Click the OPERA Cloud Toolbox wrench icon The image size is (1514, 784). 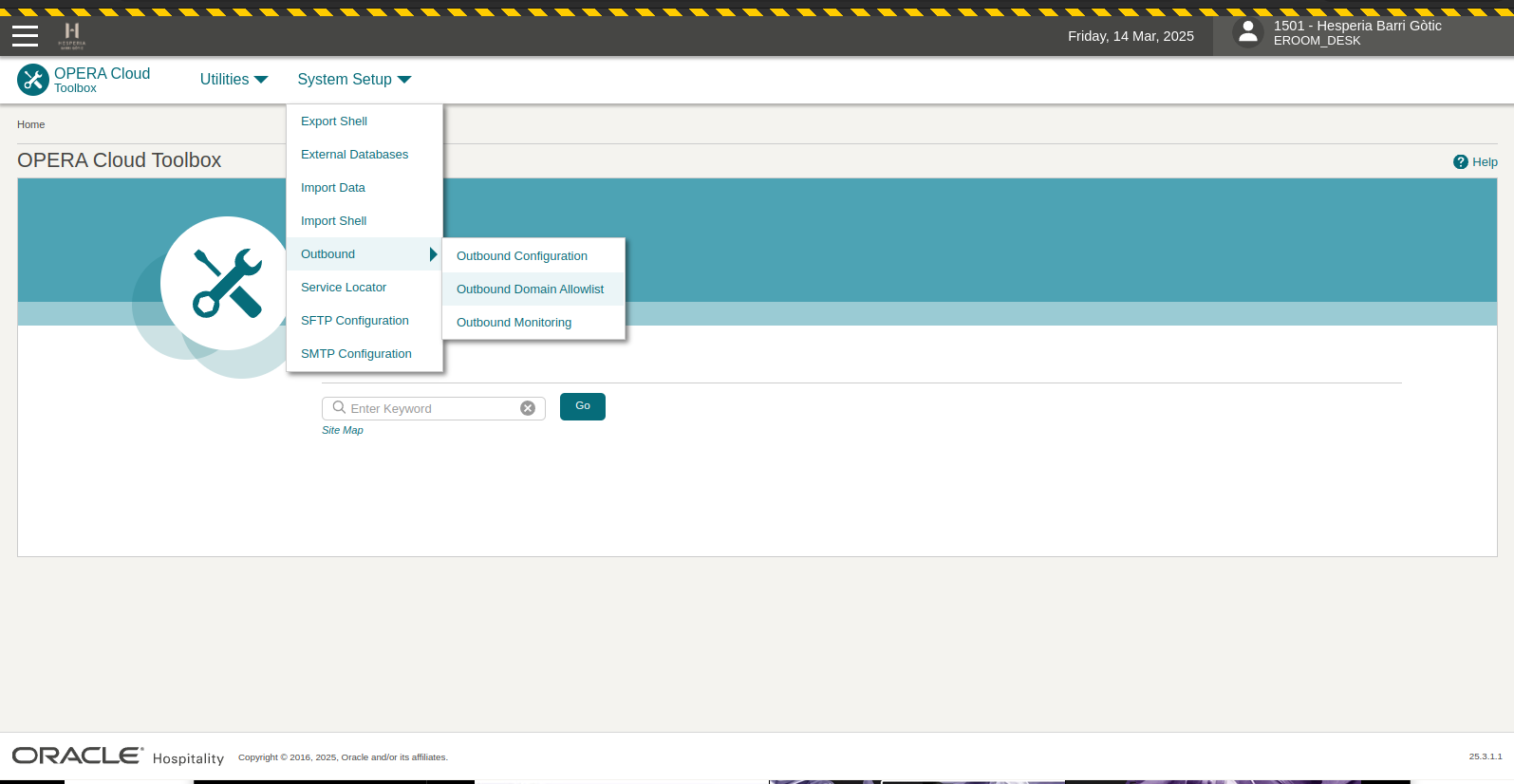click(x=33, y=80)
